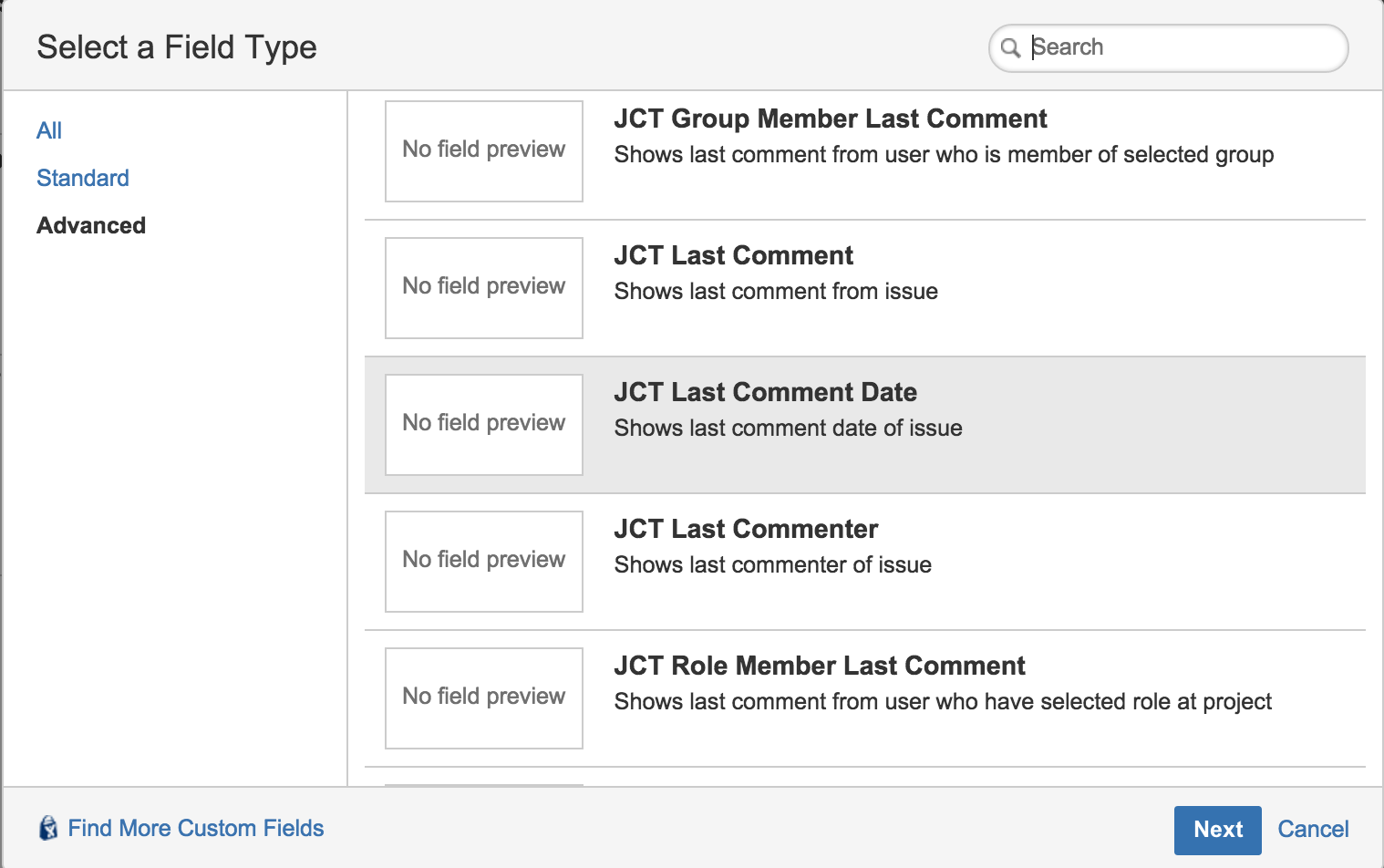Focus the Search input field

coord(1169,47)
